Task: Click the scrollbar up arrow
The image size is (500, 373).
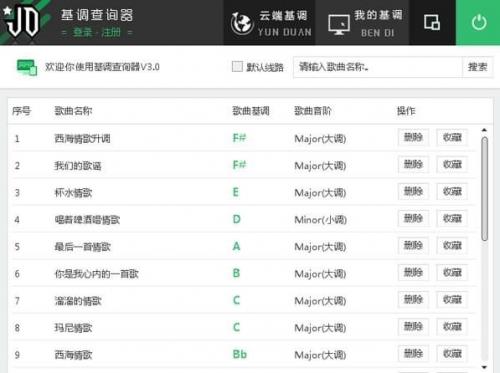Action: coord(484,130)
